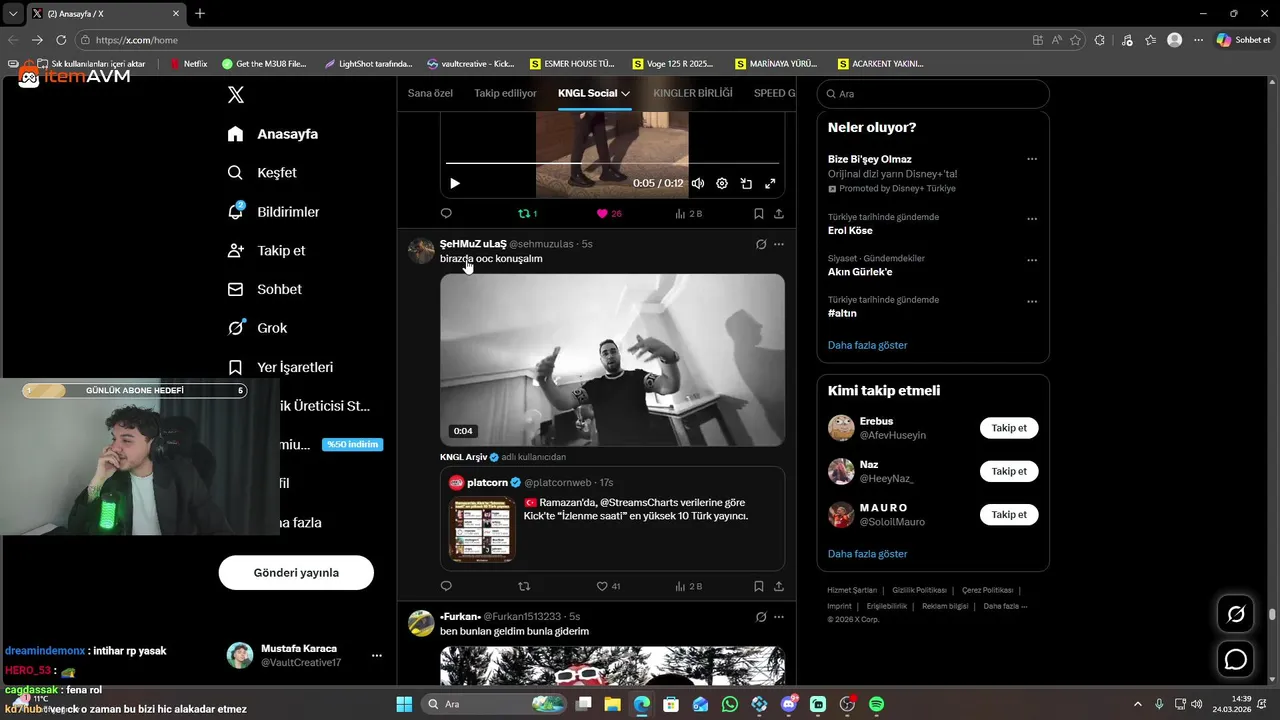Open WhatsApp from the taskbar
Image resolution: width=1280 pixels, height=720 pixels.
click(730, 704)
